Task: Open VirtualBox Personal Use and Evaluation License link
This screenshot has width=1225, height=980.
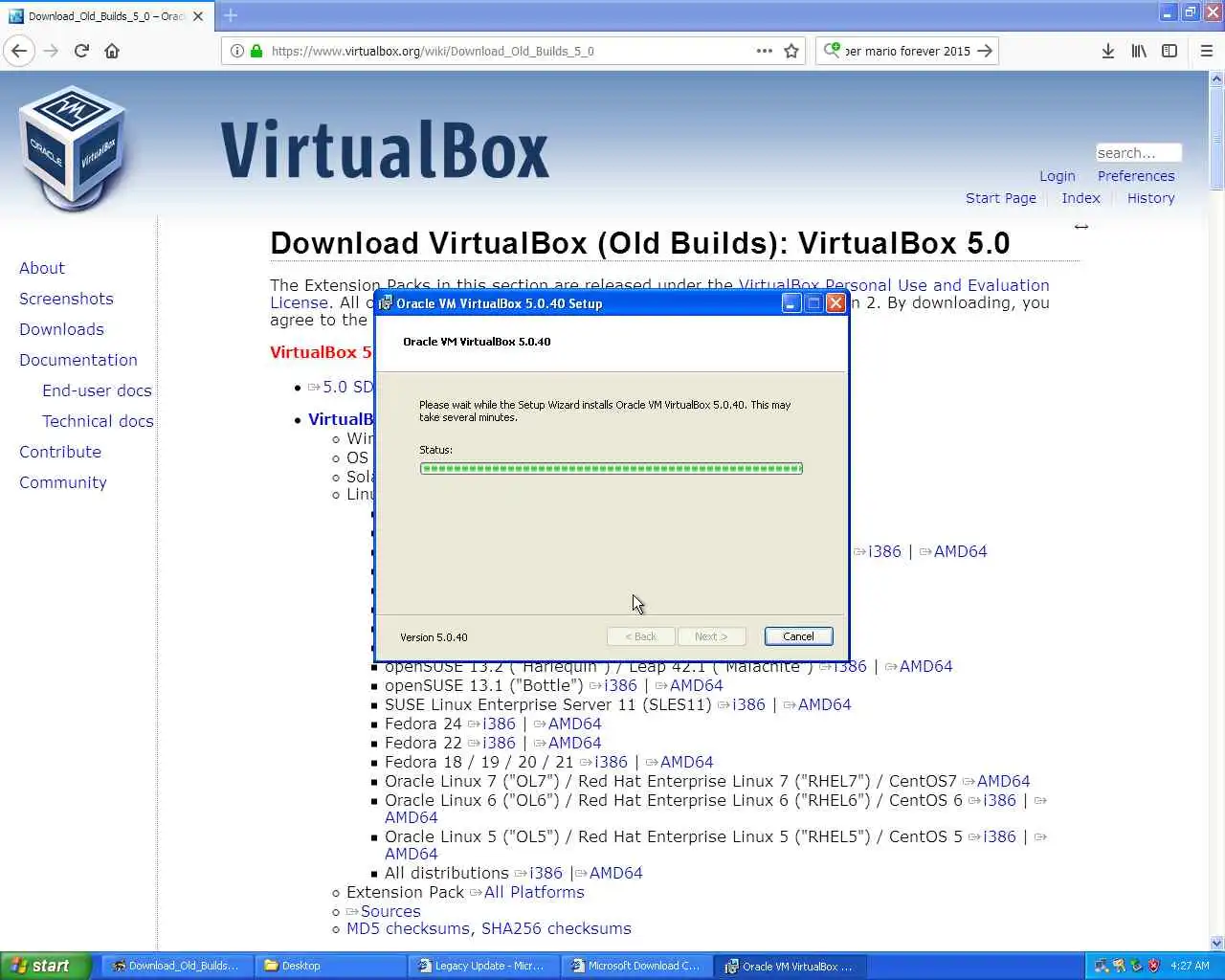Action: pos(894,285)
